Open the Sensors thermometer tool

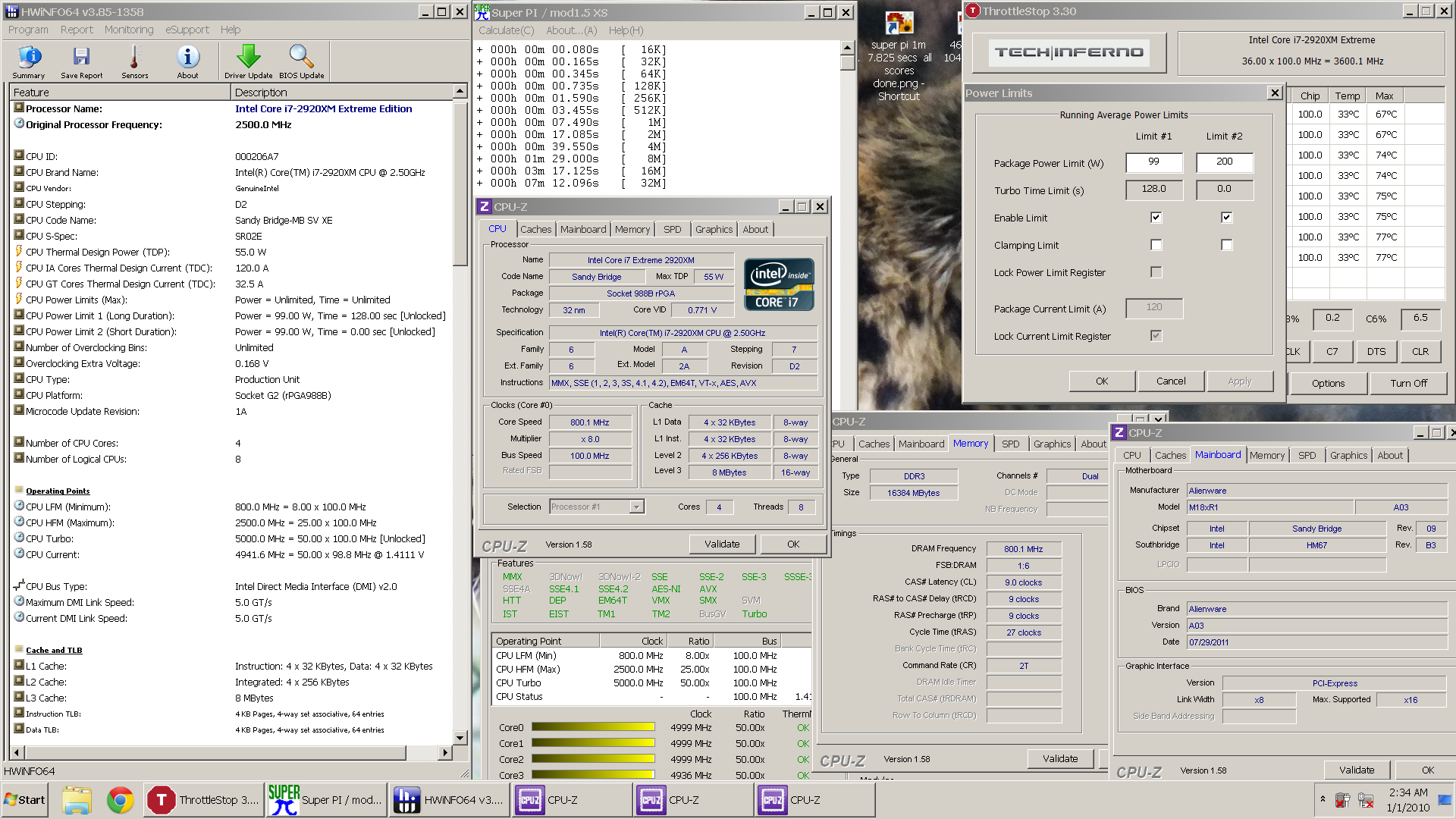pyautogui.click(x=135, y=62)
